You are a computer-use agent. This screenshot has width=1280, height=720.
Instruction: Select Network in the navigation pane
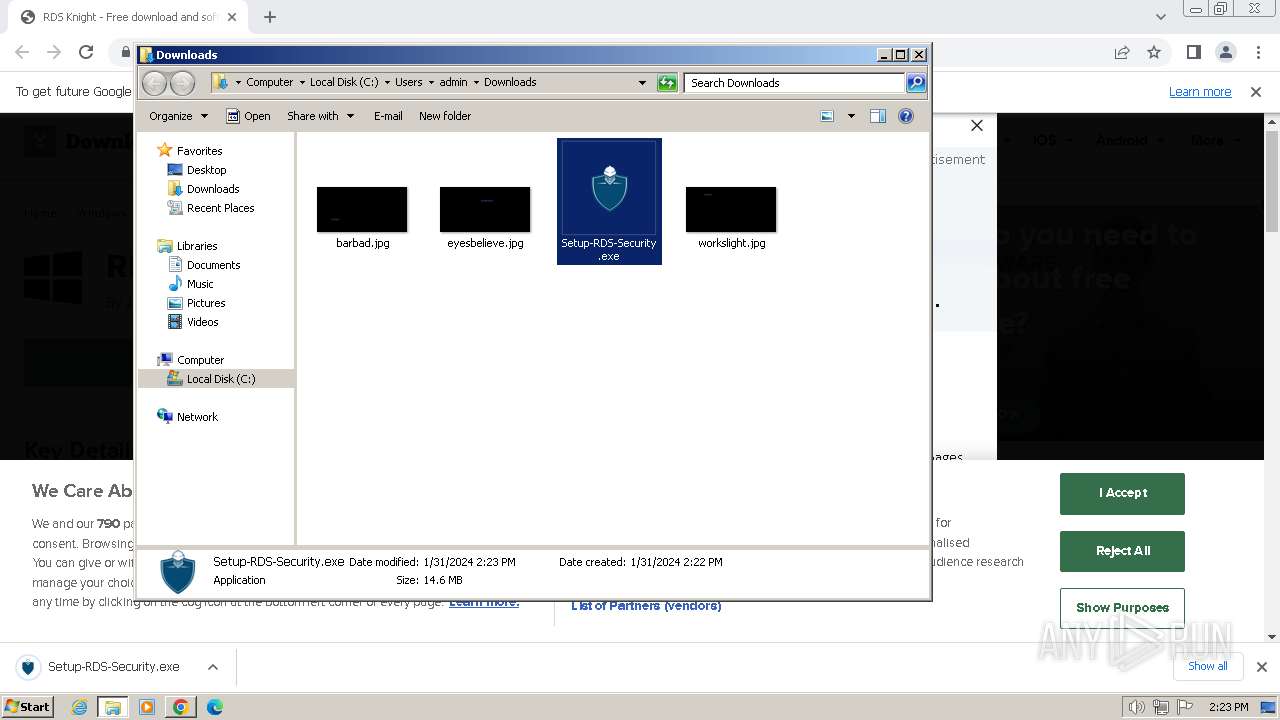coord(197,417)
